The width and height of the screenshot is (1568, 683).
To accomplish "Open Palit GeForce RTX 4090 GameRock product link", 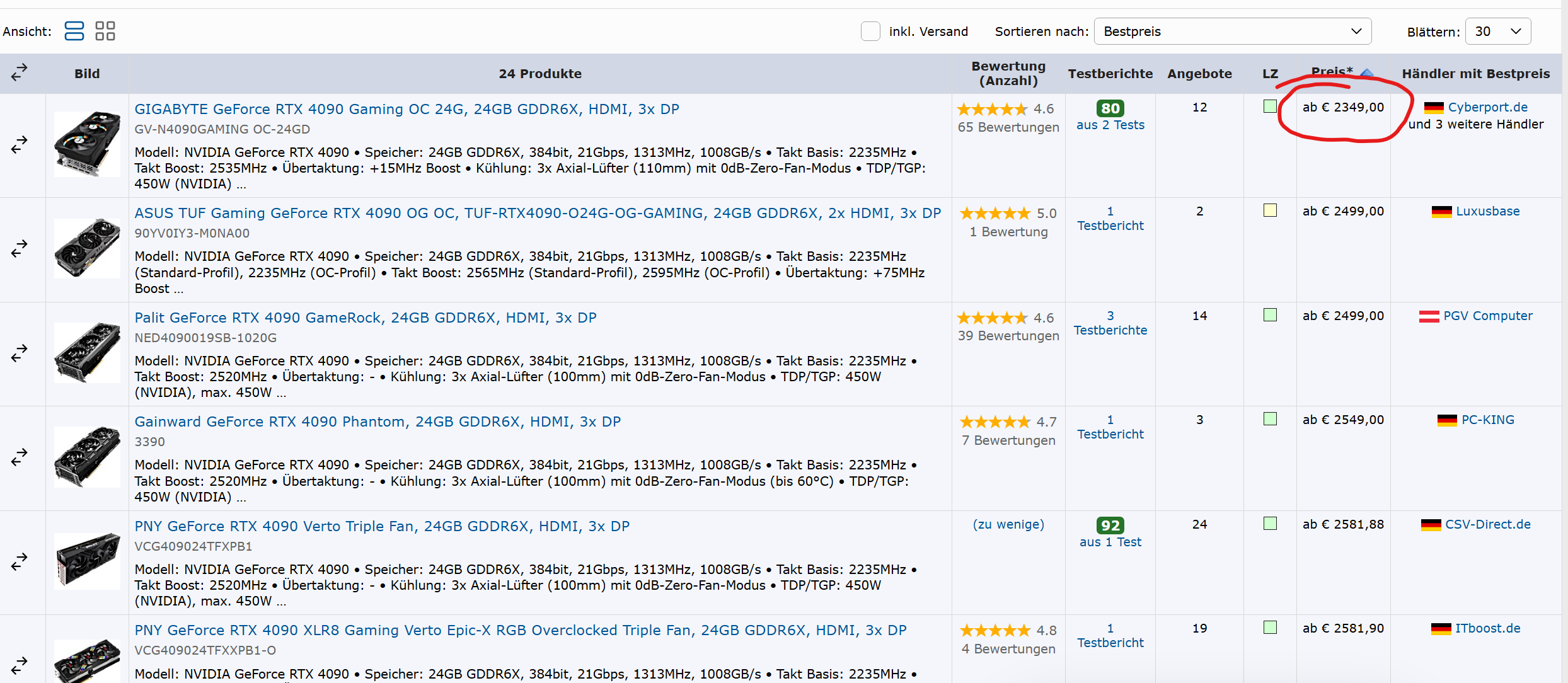I will tap(366, 318).
